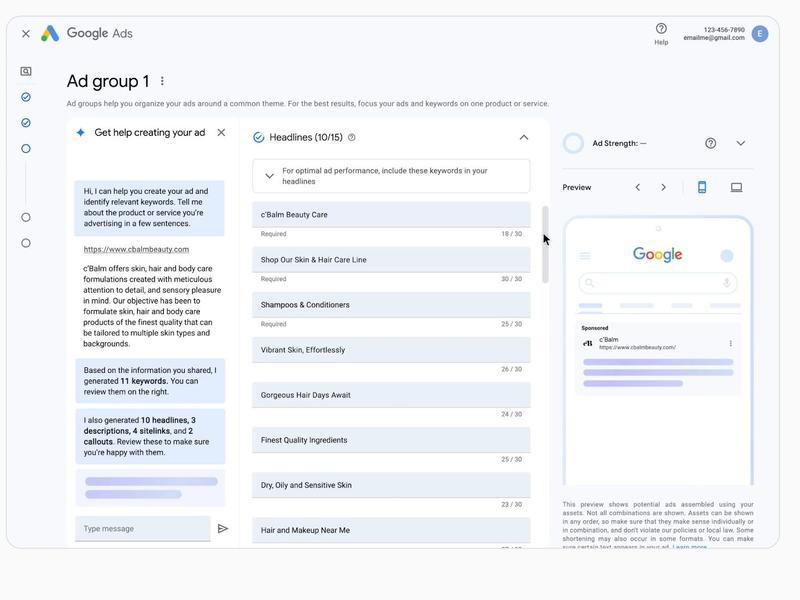This screenshot has width=800, height=600.
Task: Close the Get help creating your ad panel
Action: tap(221, 133)
